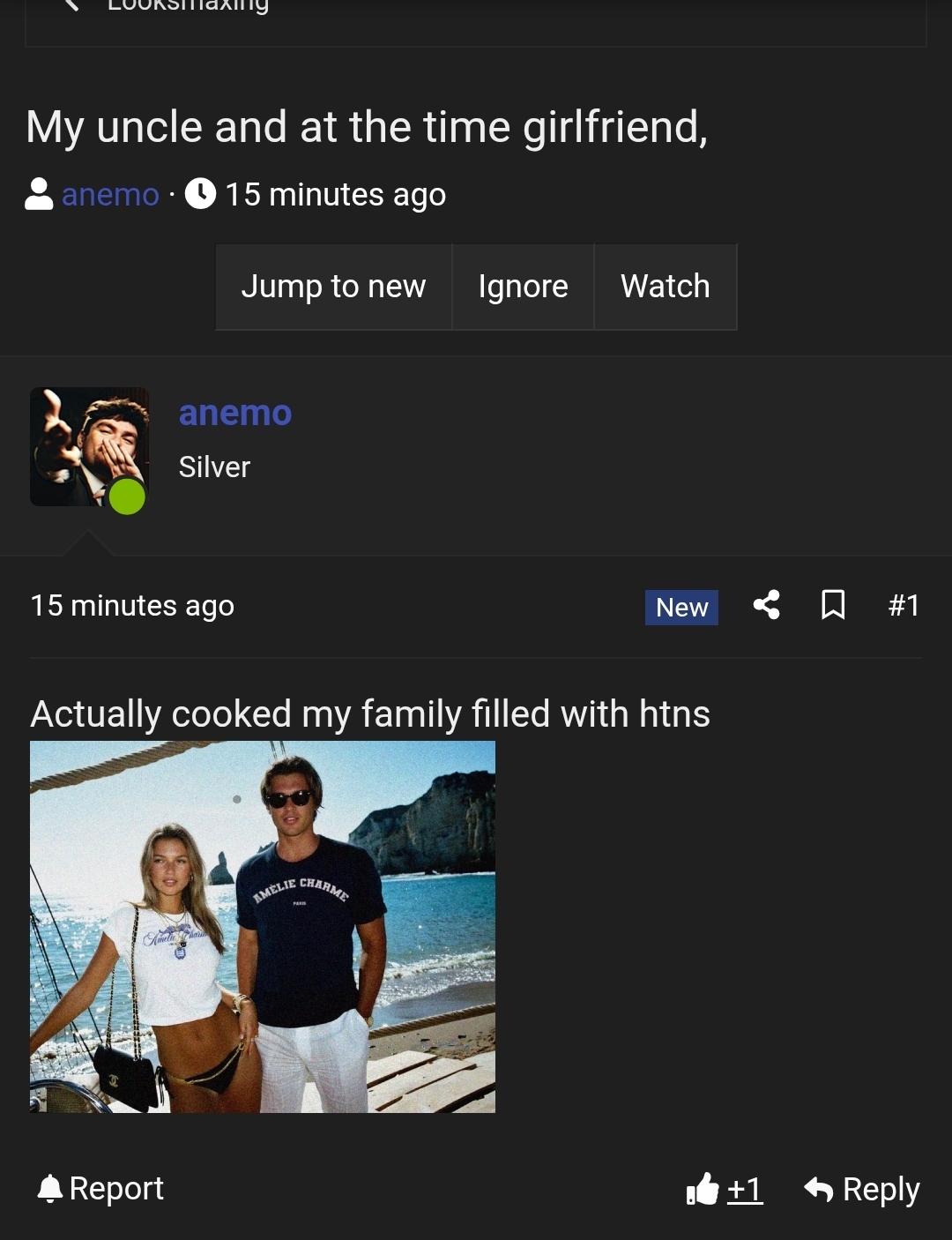Click anemo's green online status indicator
Viewport: 952px width, 1240px height.
(128, 497)
